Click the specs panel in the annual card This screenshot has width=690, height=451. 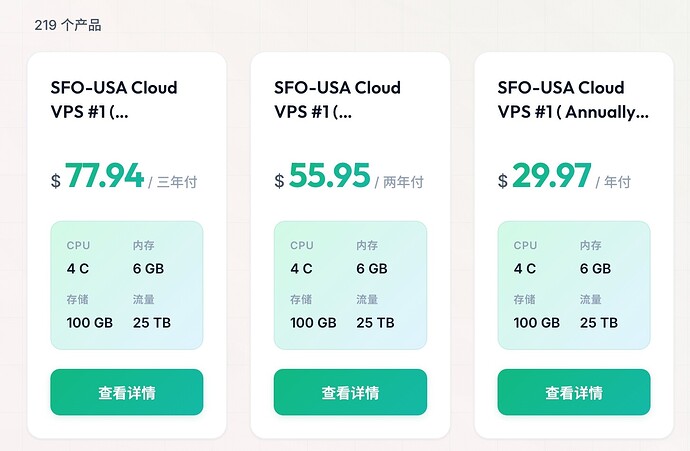tap(574, 285)
